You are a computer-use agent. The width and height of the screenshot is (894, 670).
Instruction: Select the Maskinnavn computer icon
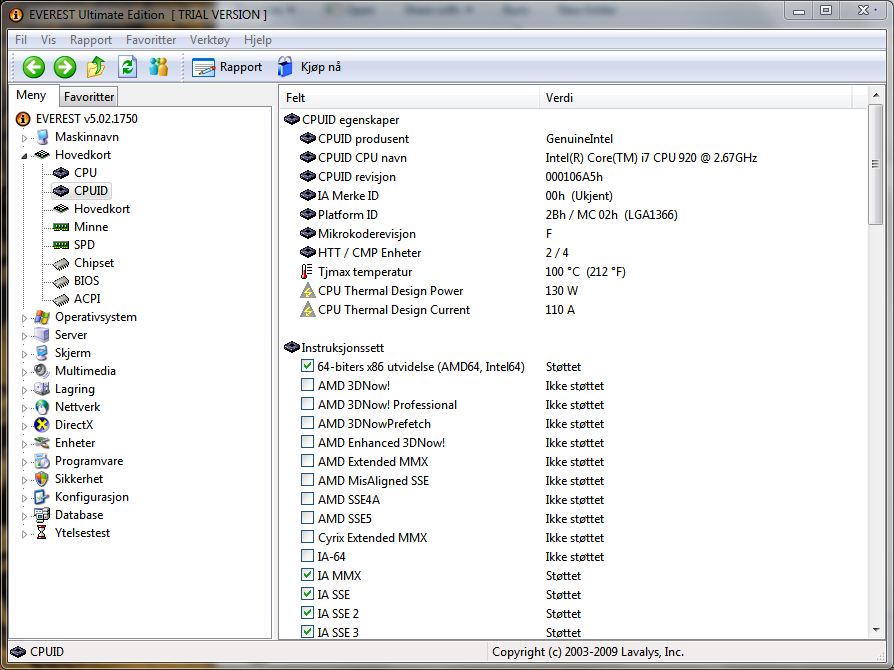tap(42, 137)
